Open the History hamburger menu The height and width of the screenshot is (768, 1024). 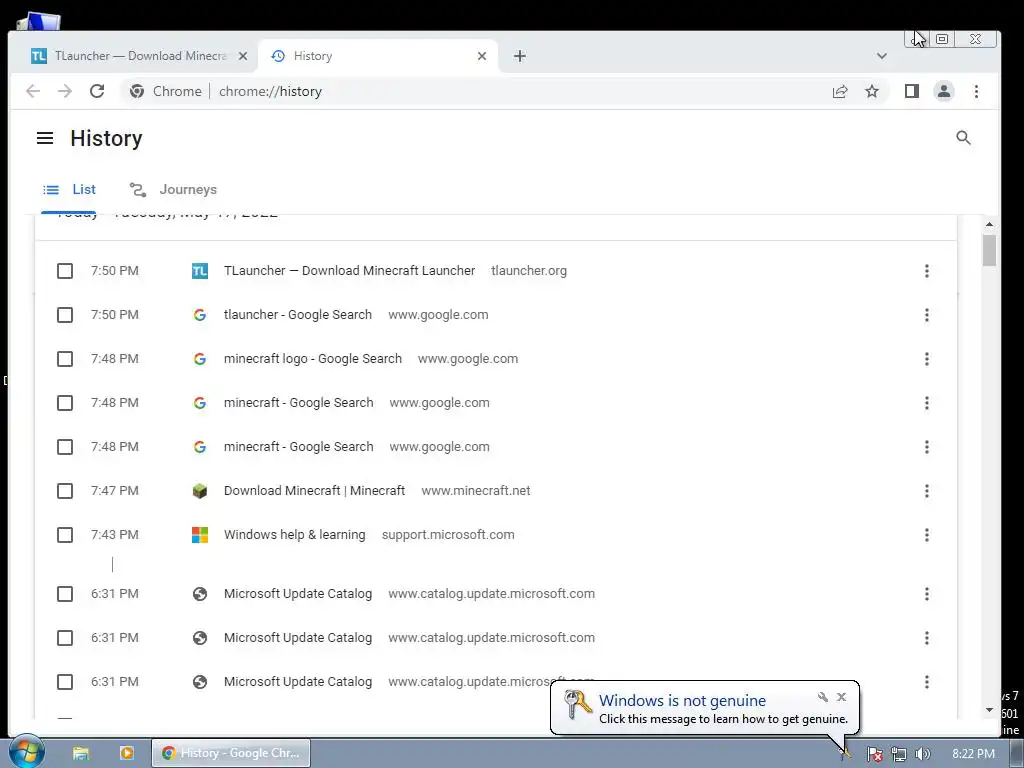(x=44, y=138)
